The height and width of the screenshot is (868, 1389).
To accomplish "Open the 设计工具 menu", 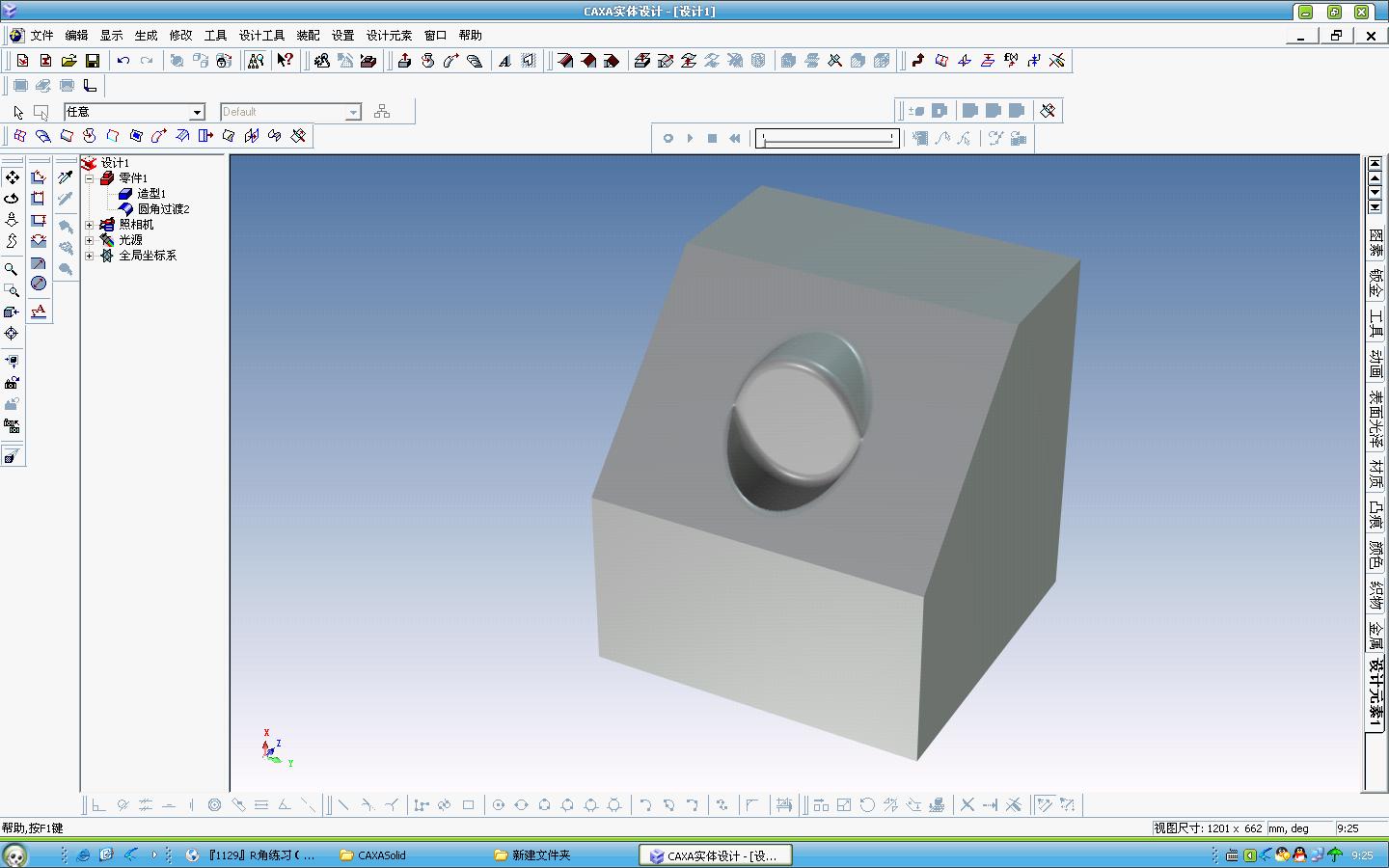I will tap(261, 35).
